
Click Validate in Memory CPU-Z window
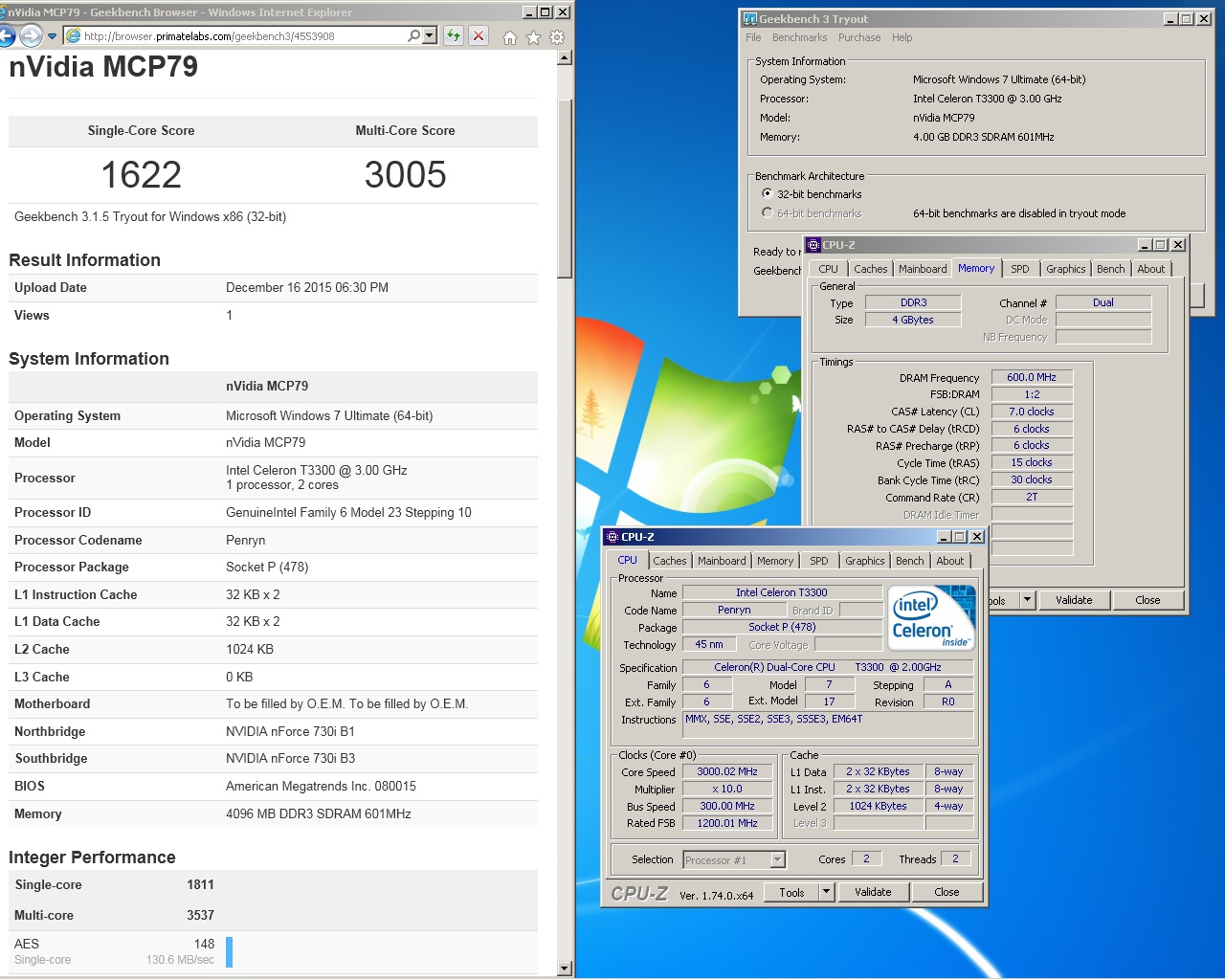pyautogui.click(x=1074, y=600)
